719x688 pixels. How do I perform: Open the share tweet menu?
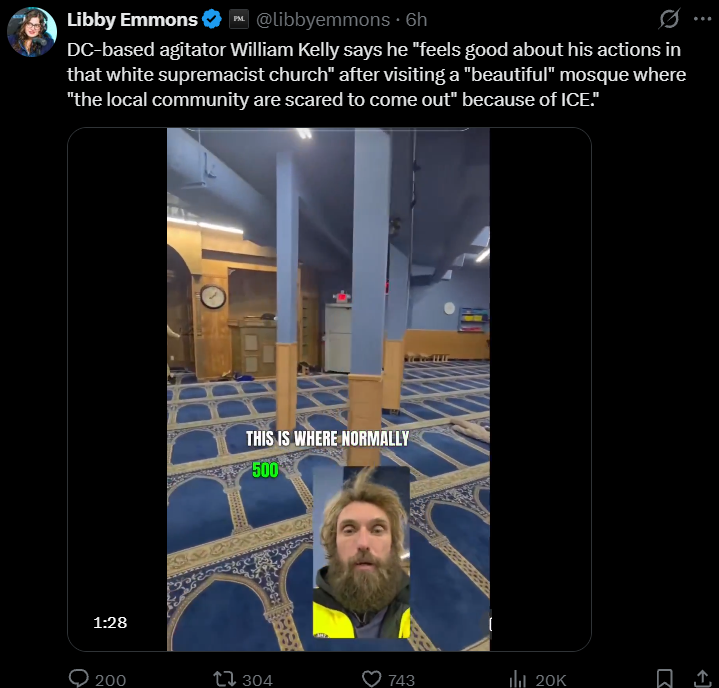click(702, 678)
